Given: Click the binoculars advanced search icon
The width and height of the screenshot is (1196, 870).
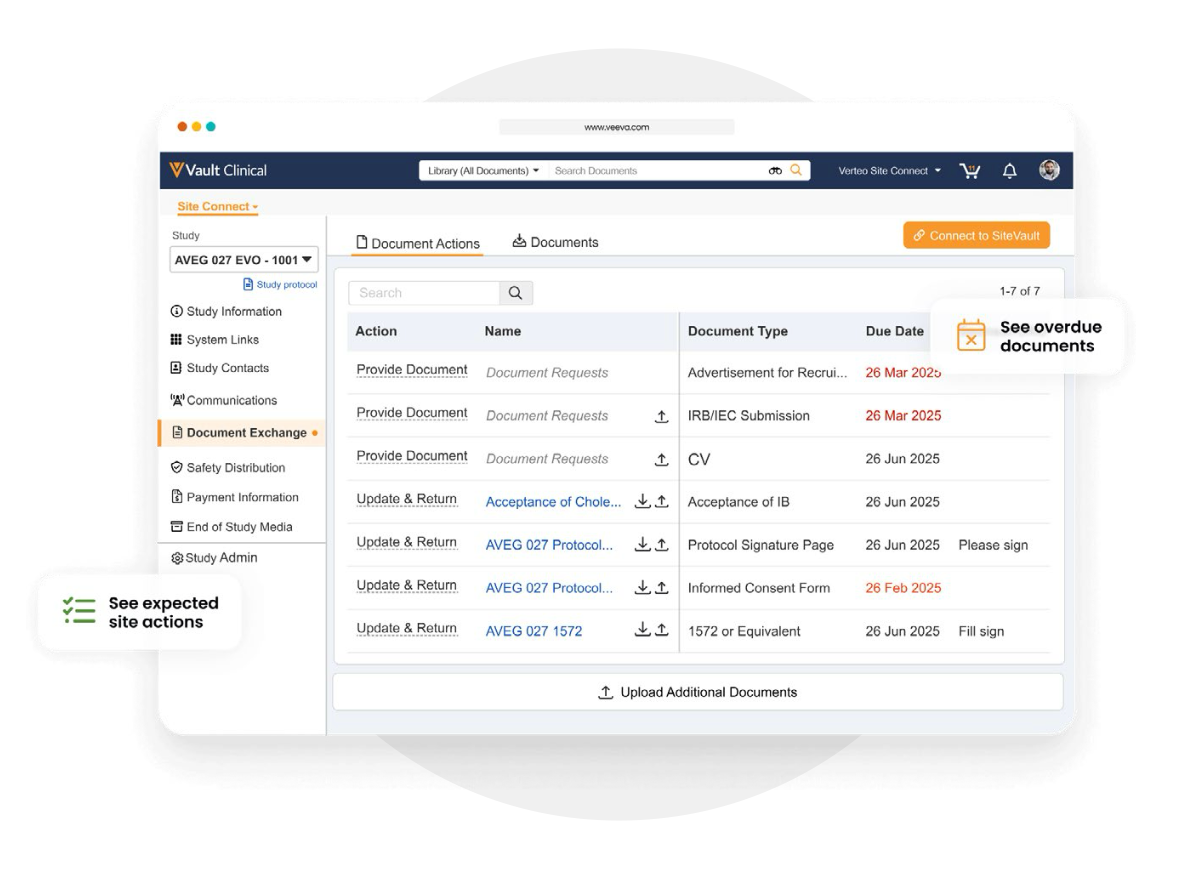Looking at the screenshot, I should (x=775, y=171).
